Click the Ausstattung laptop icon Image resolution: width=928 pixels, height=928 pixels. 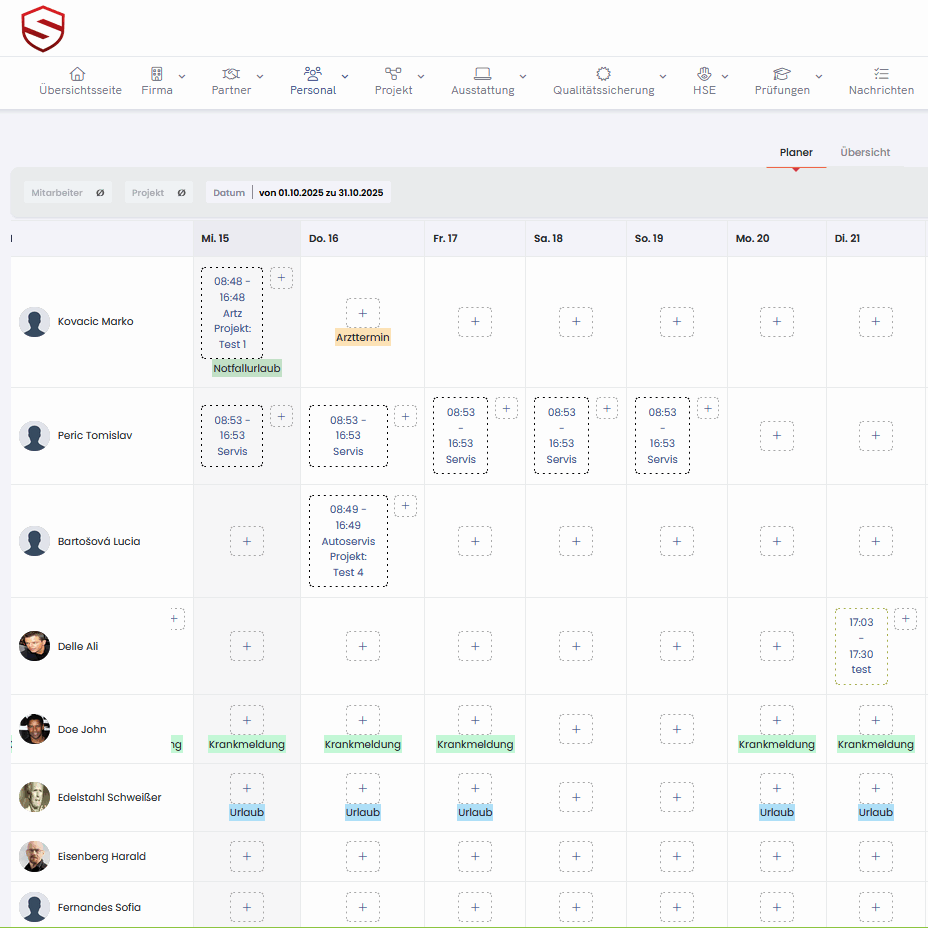pos(482,74)
